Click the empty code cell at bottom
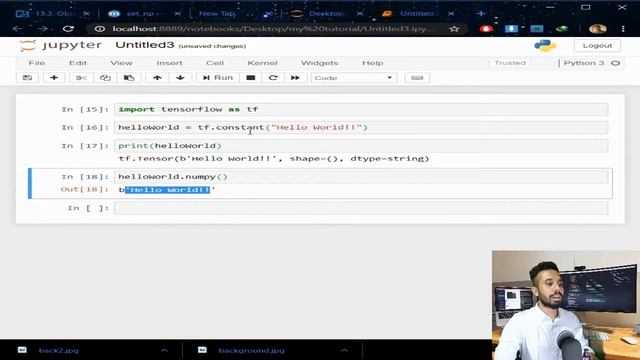The image size is (640, 360). (361, 208)
